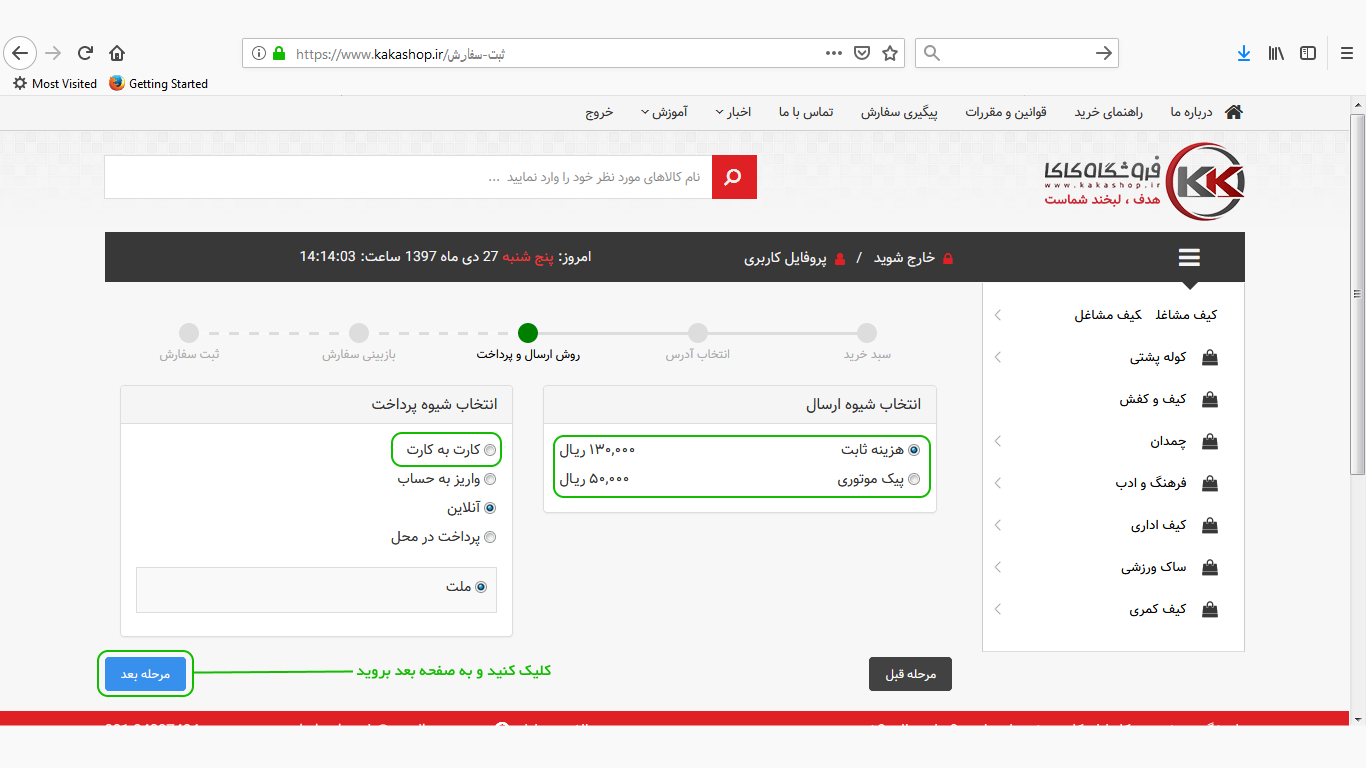
Task: Click the مرحله قبل button
Action: coord(910,675)
